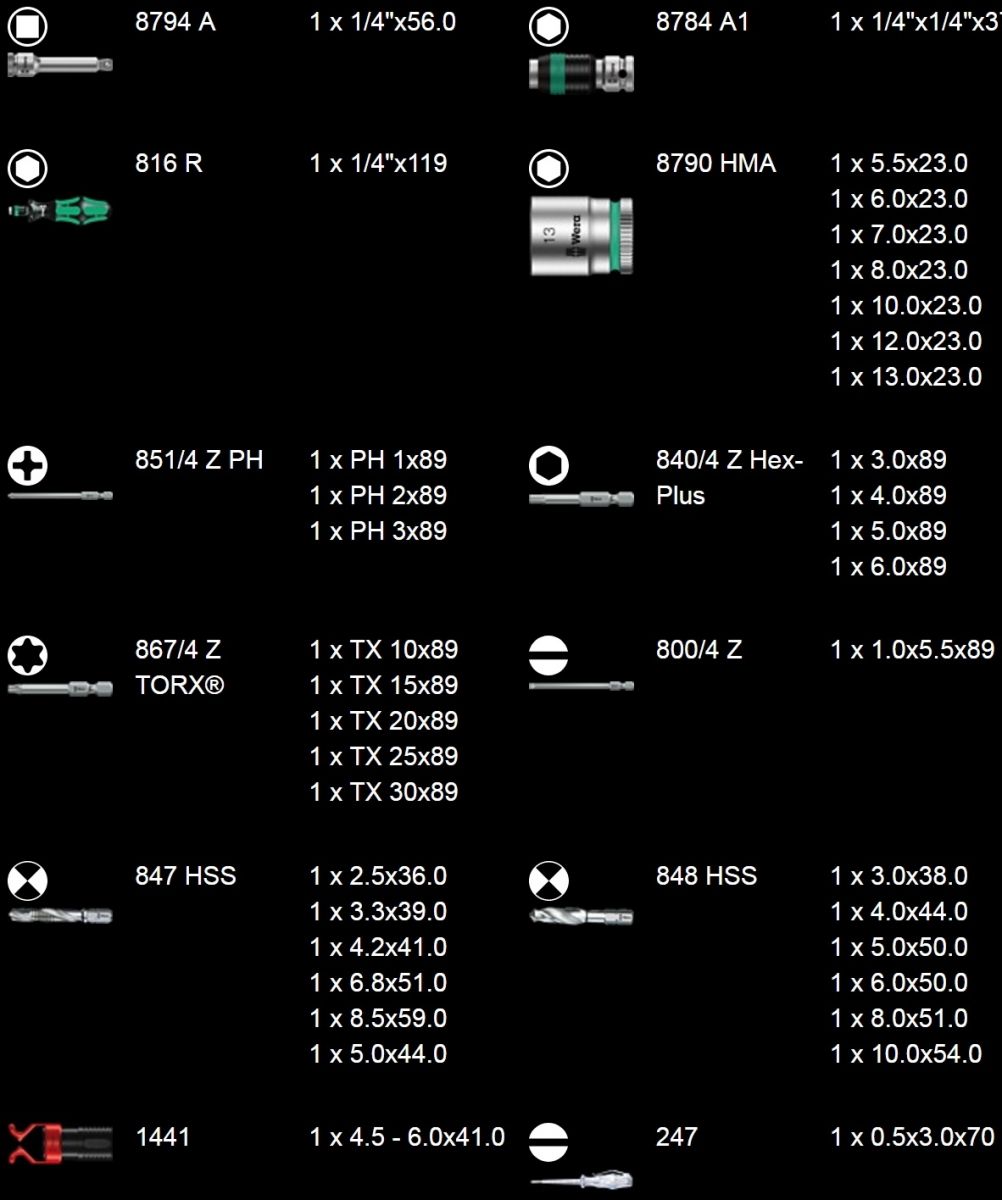Click the drill-point icon beside 847 HSS
The image size is (1002, 1200).
click(x=28, y=881)
